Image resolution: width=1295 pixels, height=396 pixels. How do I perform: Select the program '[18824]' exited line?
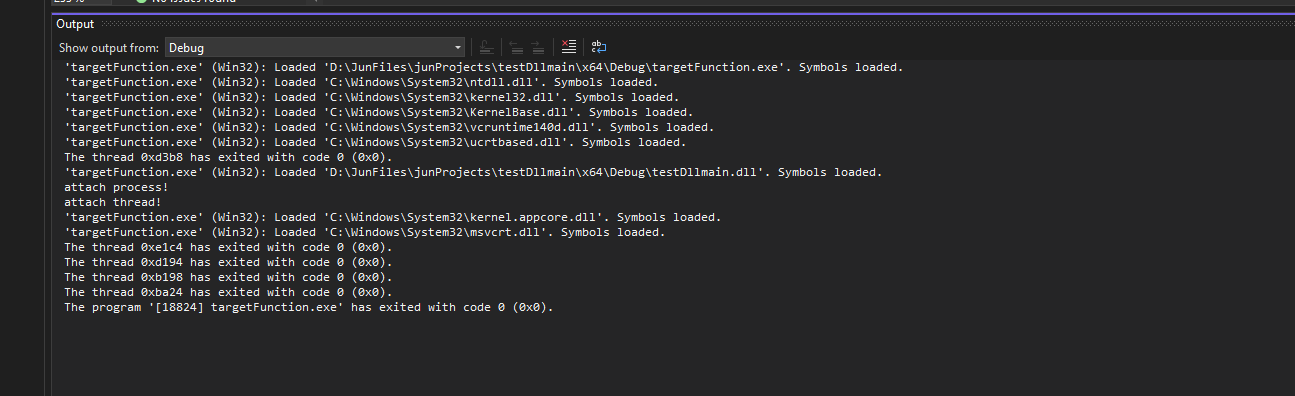point(309,307)
